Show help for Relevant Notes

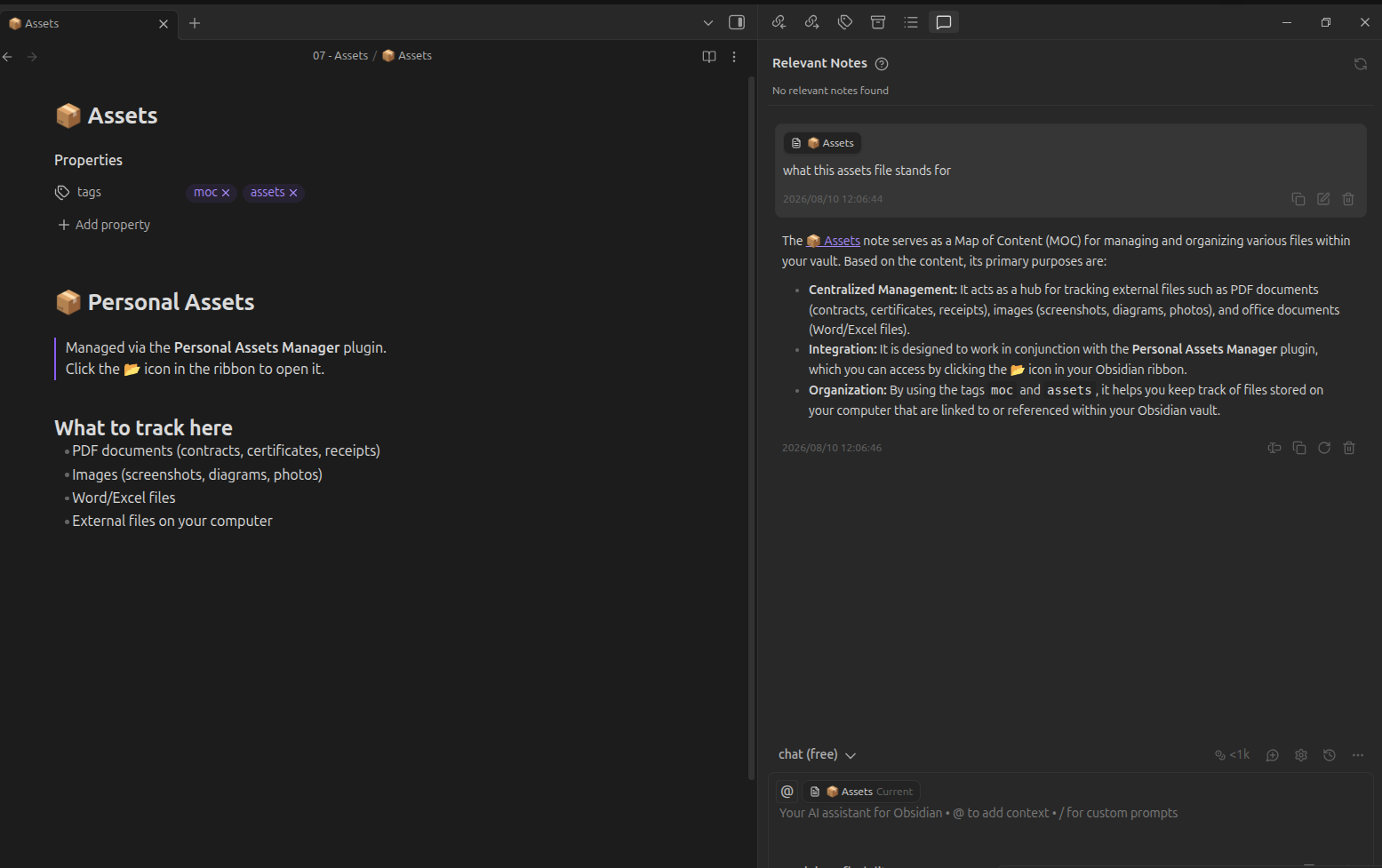[x=882, y=64]
